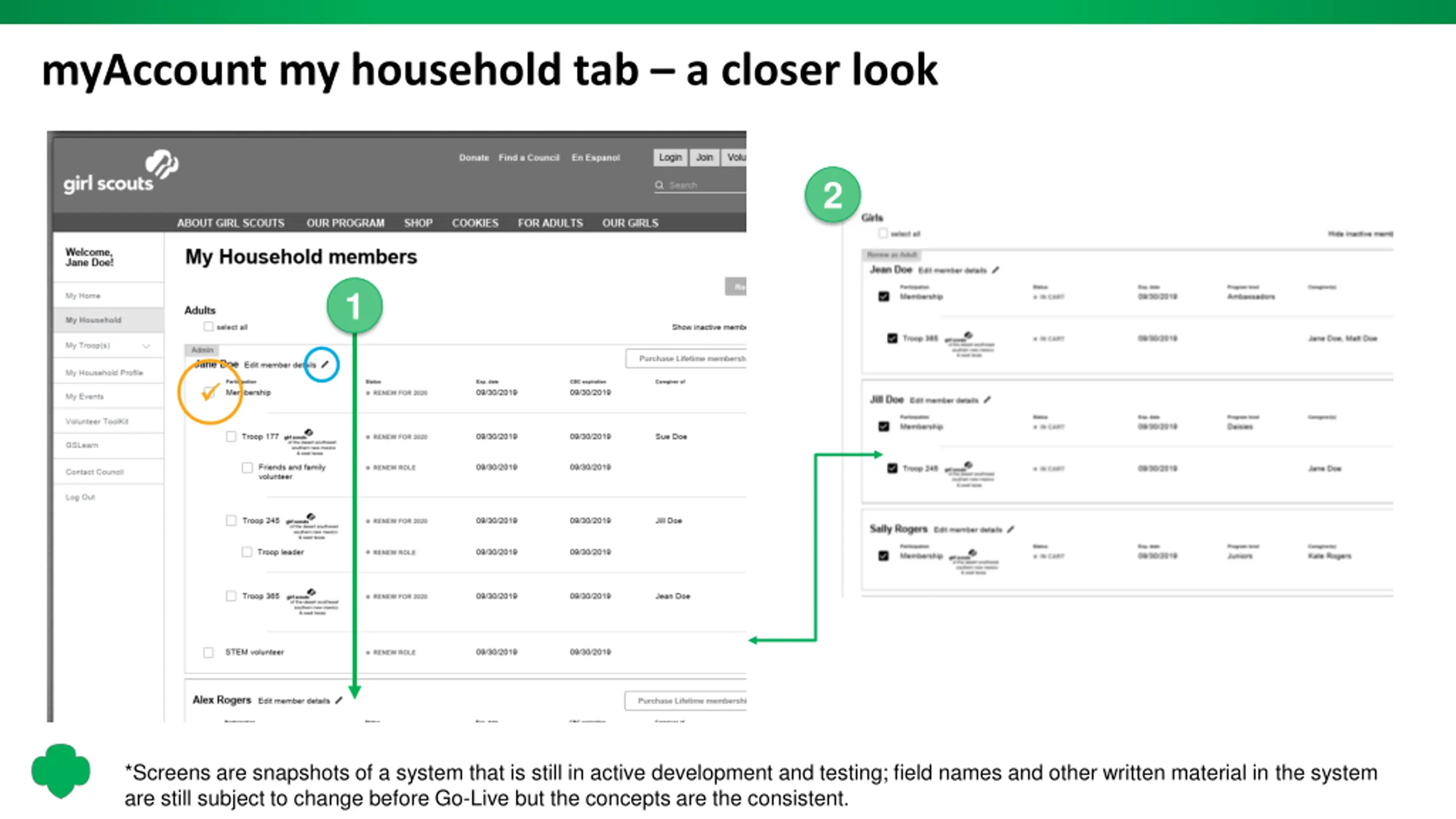The image size is (1456, 819).
Task: Click Daisies program level text
Action: coord(1240,427)
